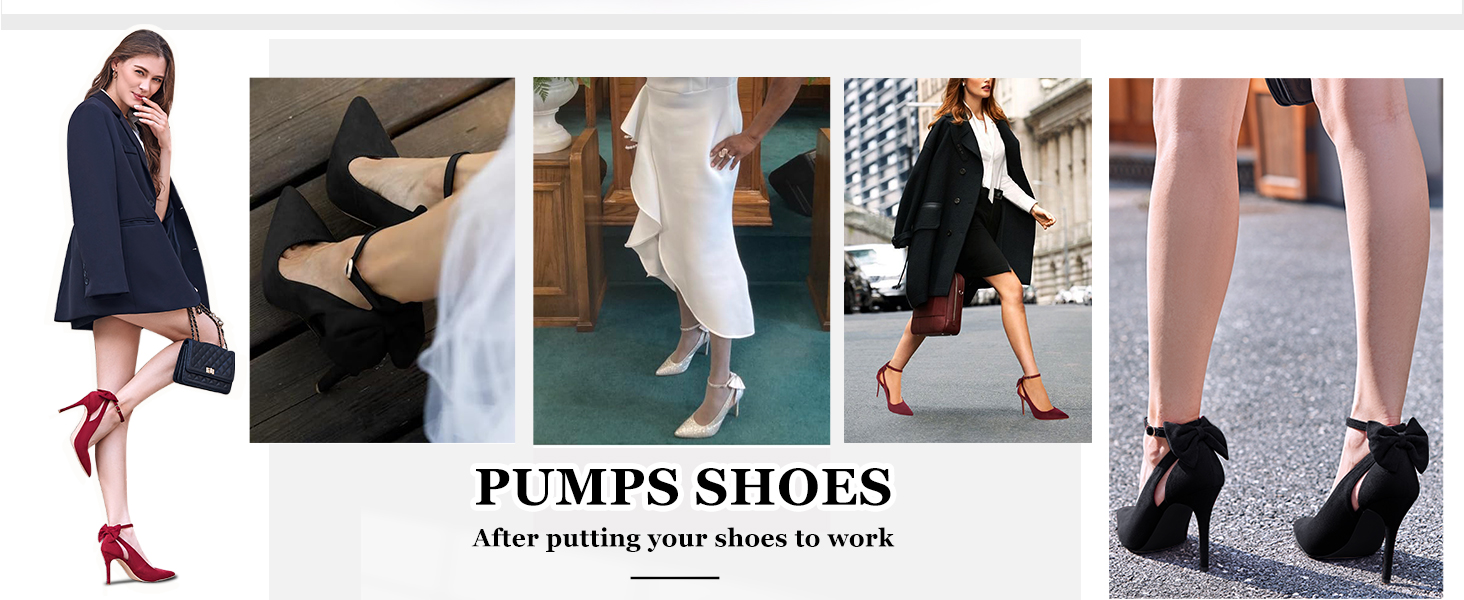The width and height of the screenshot is (1464, 600).
Task: Click the 'After putting your shoes to work' subtitle
Action: [x=683, y=538]
